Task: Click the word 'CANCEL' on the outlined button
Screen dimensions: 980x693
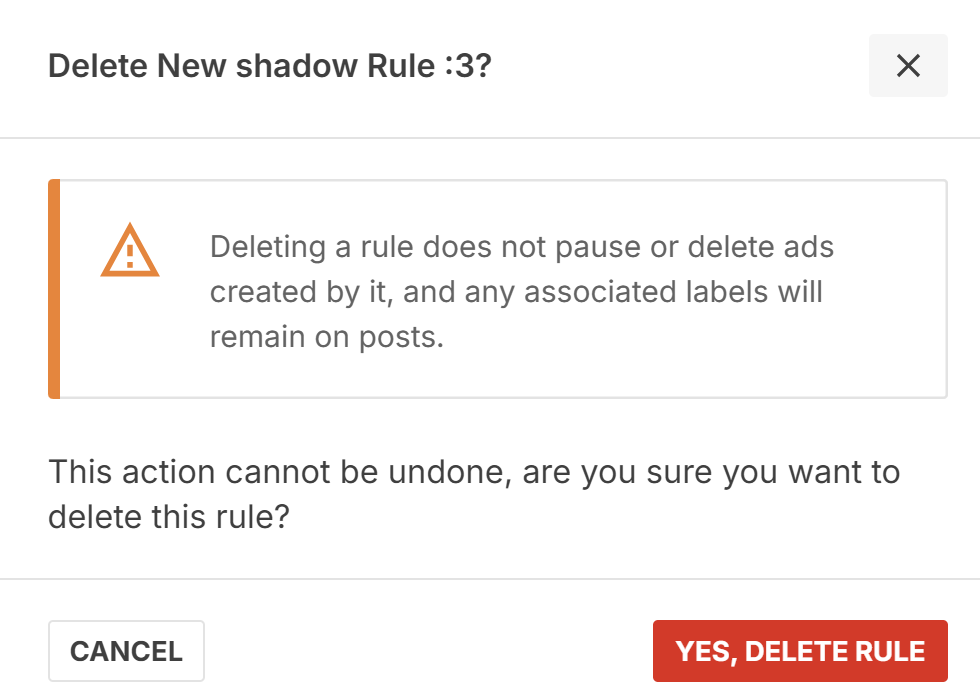Action: 126,651
